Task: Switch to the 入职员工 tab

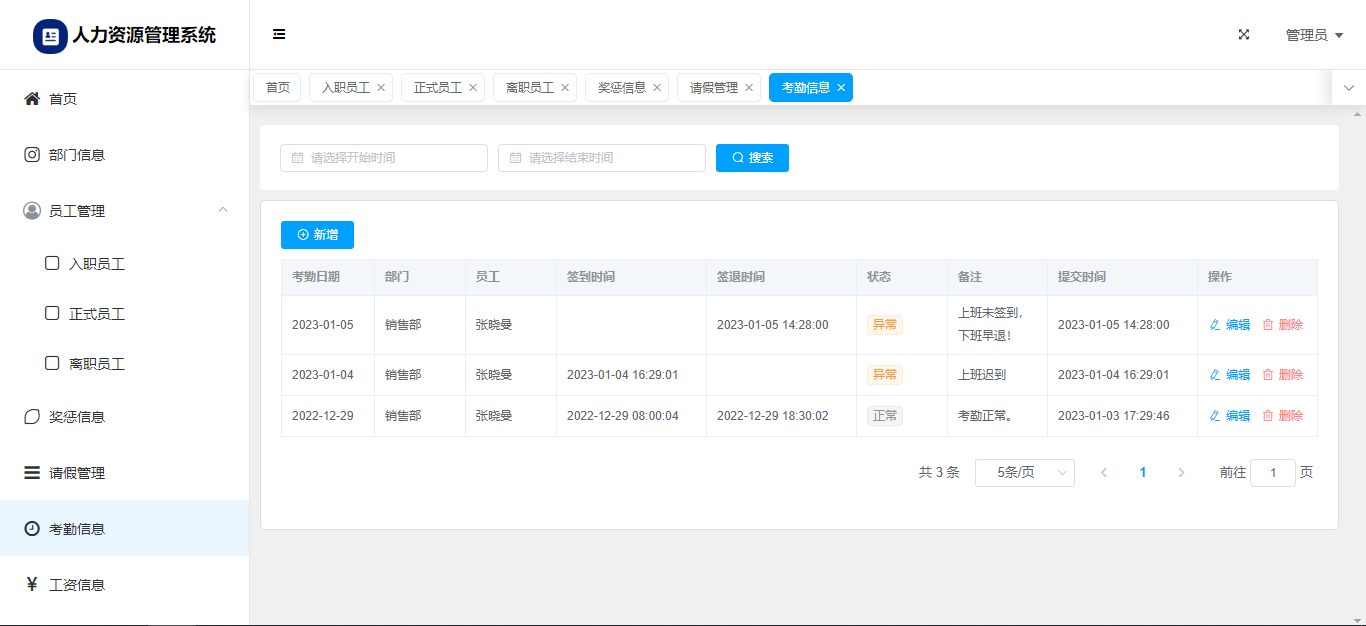Action: tap(345, 88)
